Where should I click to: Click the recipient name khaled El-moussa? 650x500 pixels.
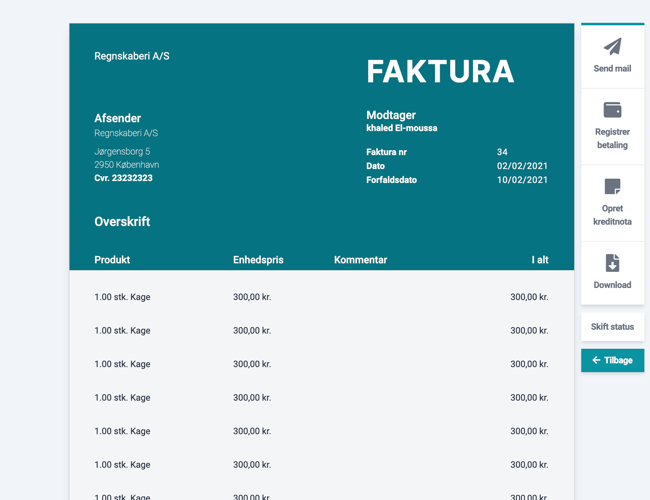(401, 128)
